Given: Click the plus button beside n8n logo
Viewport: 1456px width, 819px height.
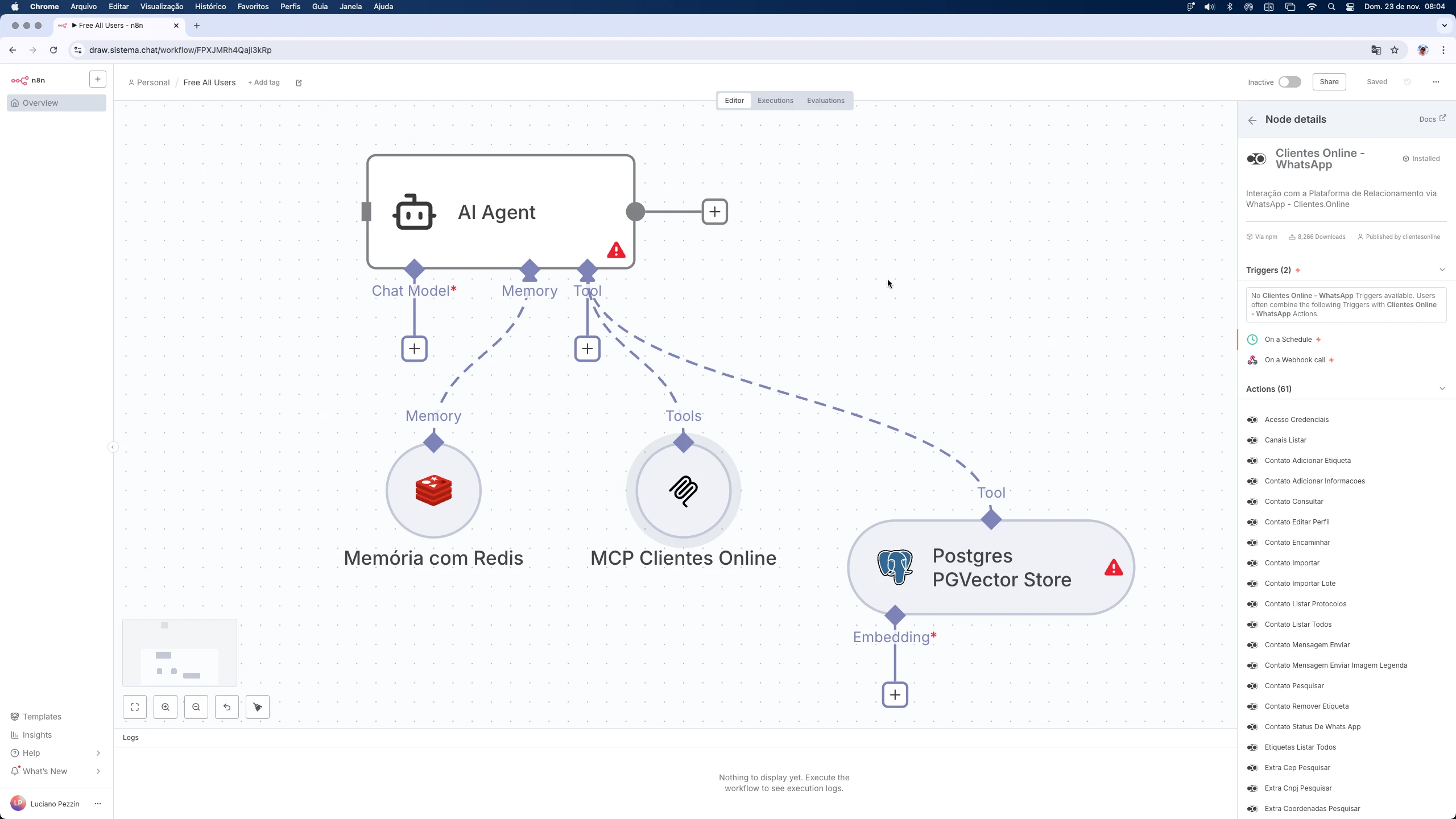Looking at the screenshot, I should coord(98,79).
